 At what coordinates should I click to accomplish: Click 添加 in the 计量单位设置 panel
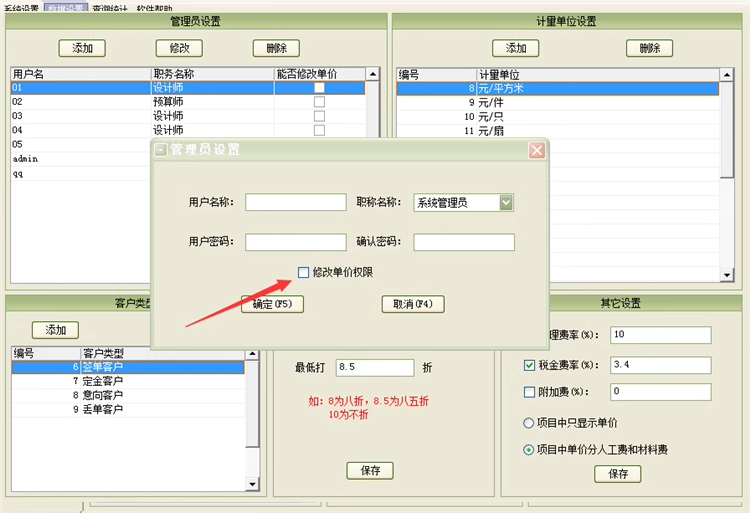click(x=516, y=48)
